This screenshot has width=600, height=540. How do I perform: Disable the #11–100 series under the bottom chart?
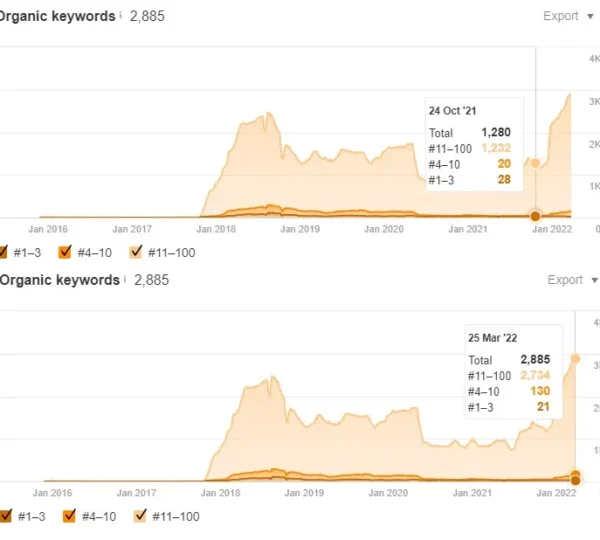coord(140,516)
